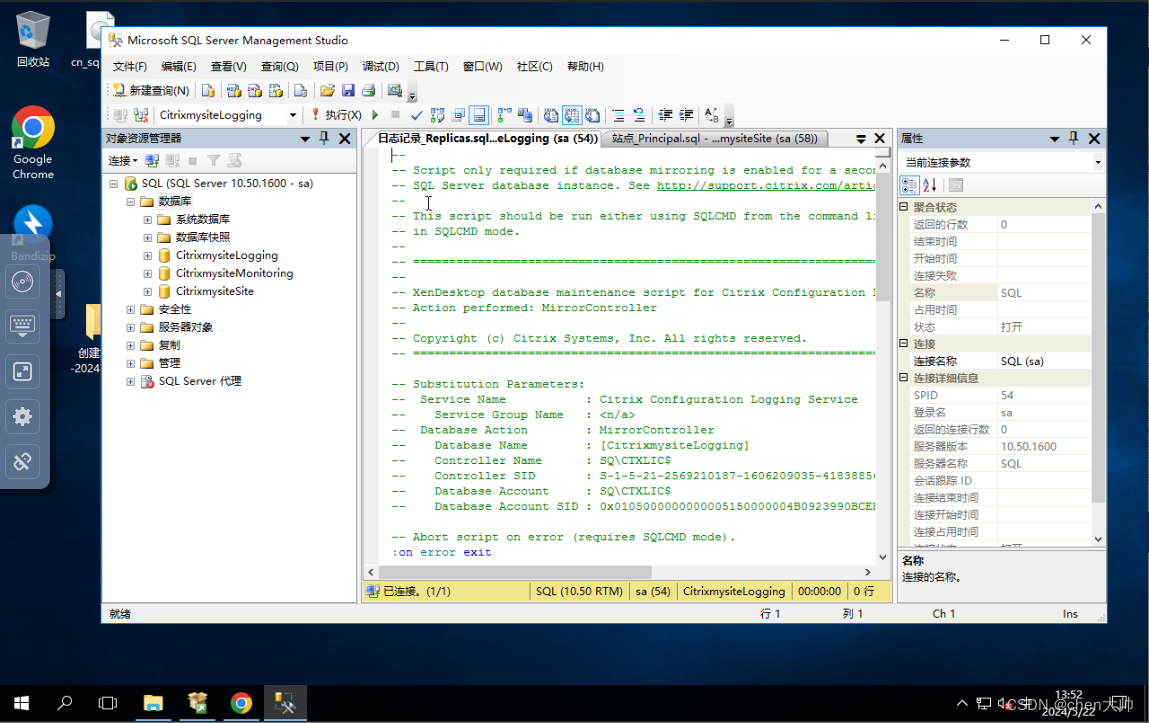The width and height of the screenshot is (1149, 723).
Task: Open the 查询(Q) menu
Action: [280, 67]
